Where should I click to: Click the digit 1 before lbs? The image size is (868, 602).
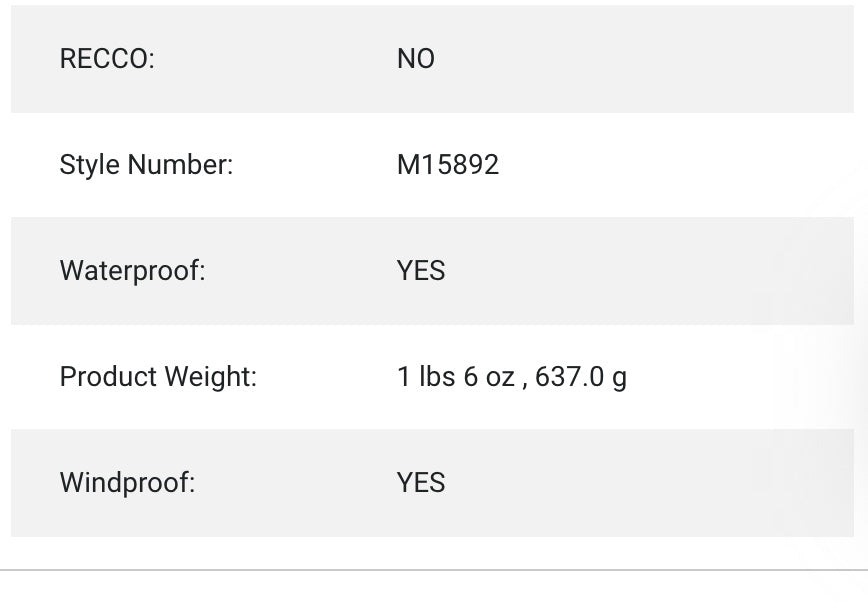[404, 377]
